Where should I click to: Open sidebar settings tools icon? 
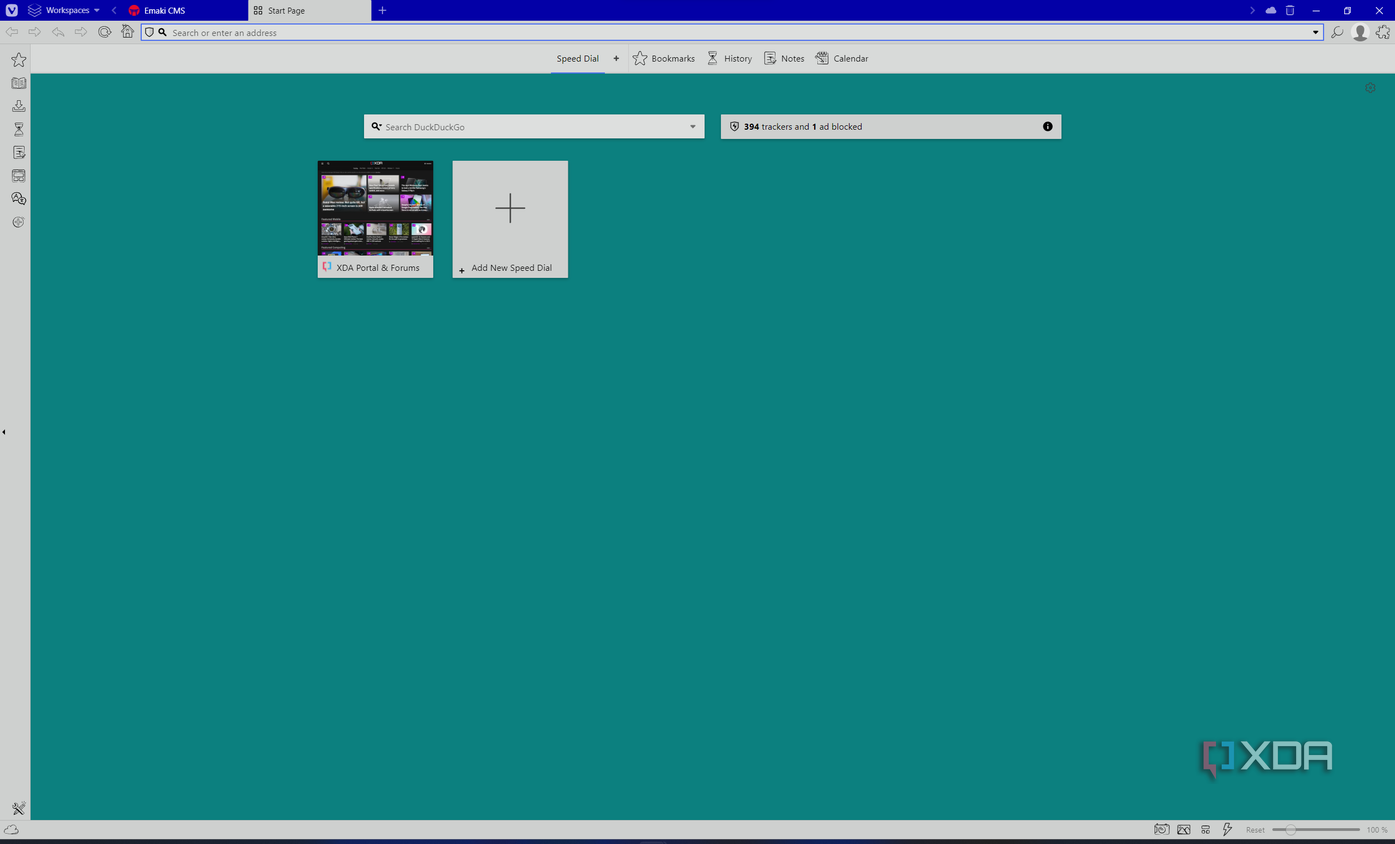18,808
